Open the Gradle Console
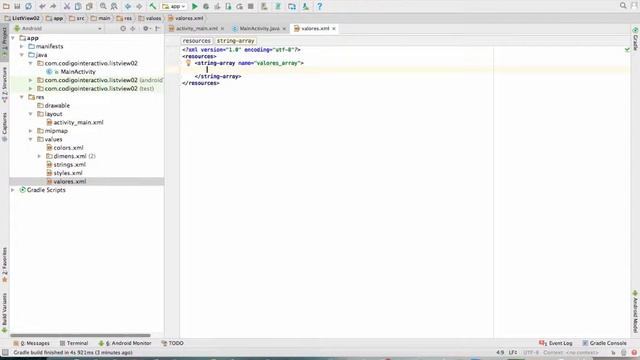This screenshot has height=360, width=640. coord(604,343)
